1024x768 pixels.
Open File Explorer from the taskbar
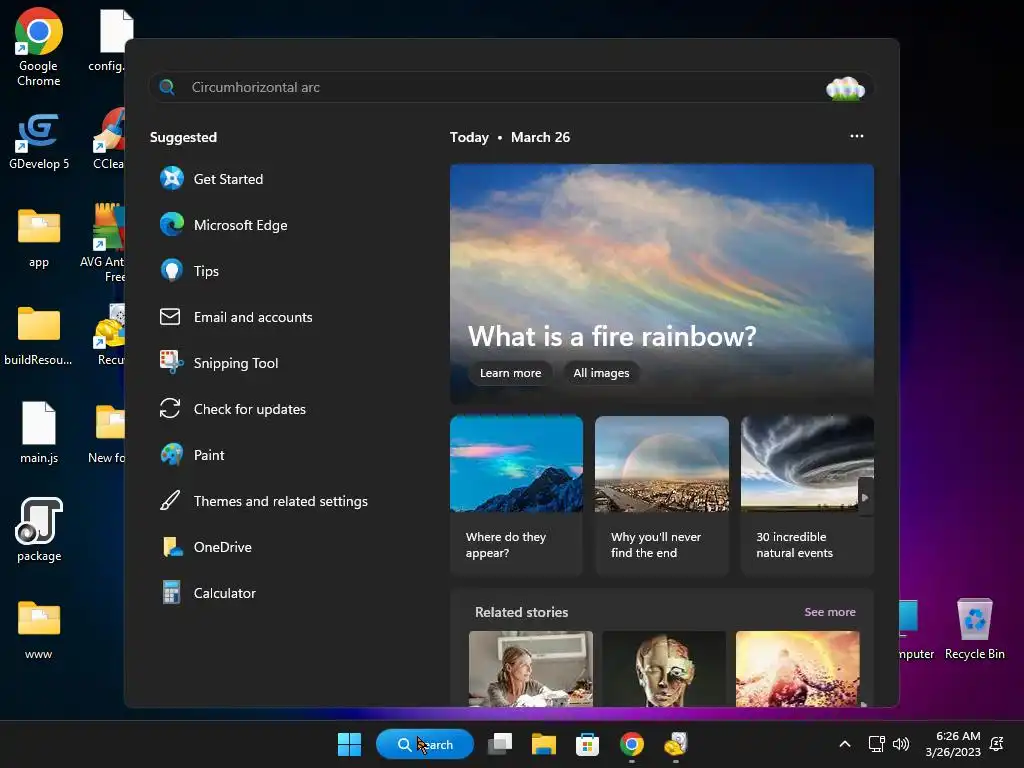click(543, 744)
